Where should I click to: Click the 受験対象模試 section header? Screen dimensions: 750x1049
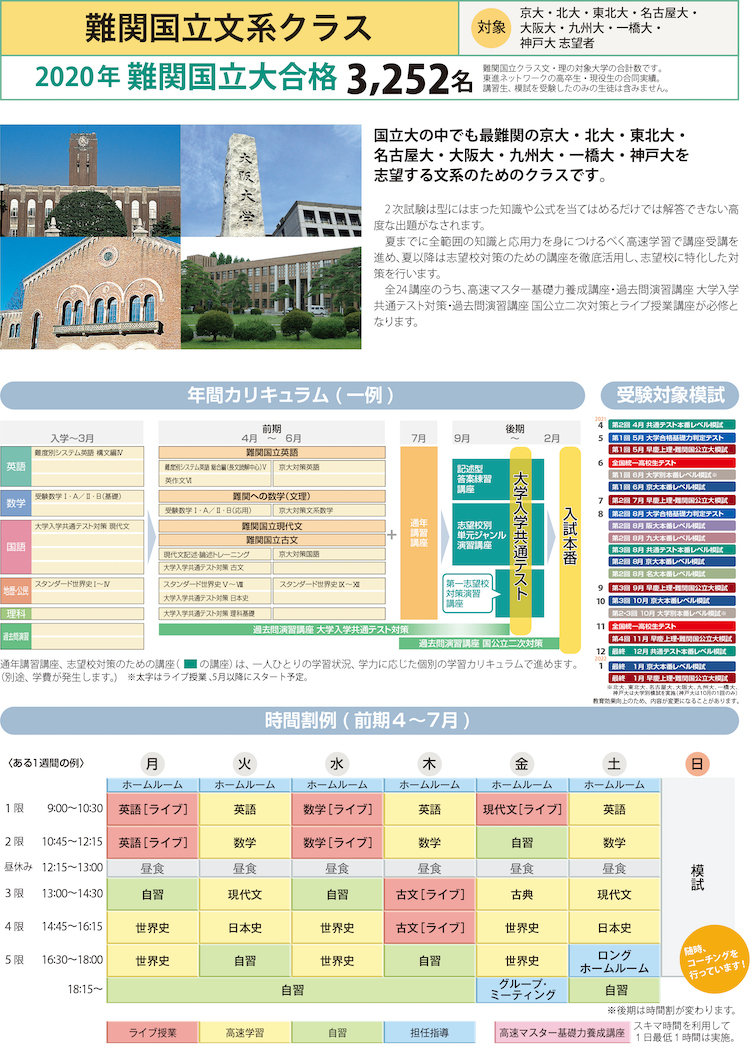(x=670, y=395)
